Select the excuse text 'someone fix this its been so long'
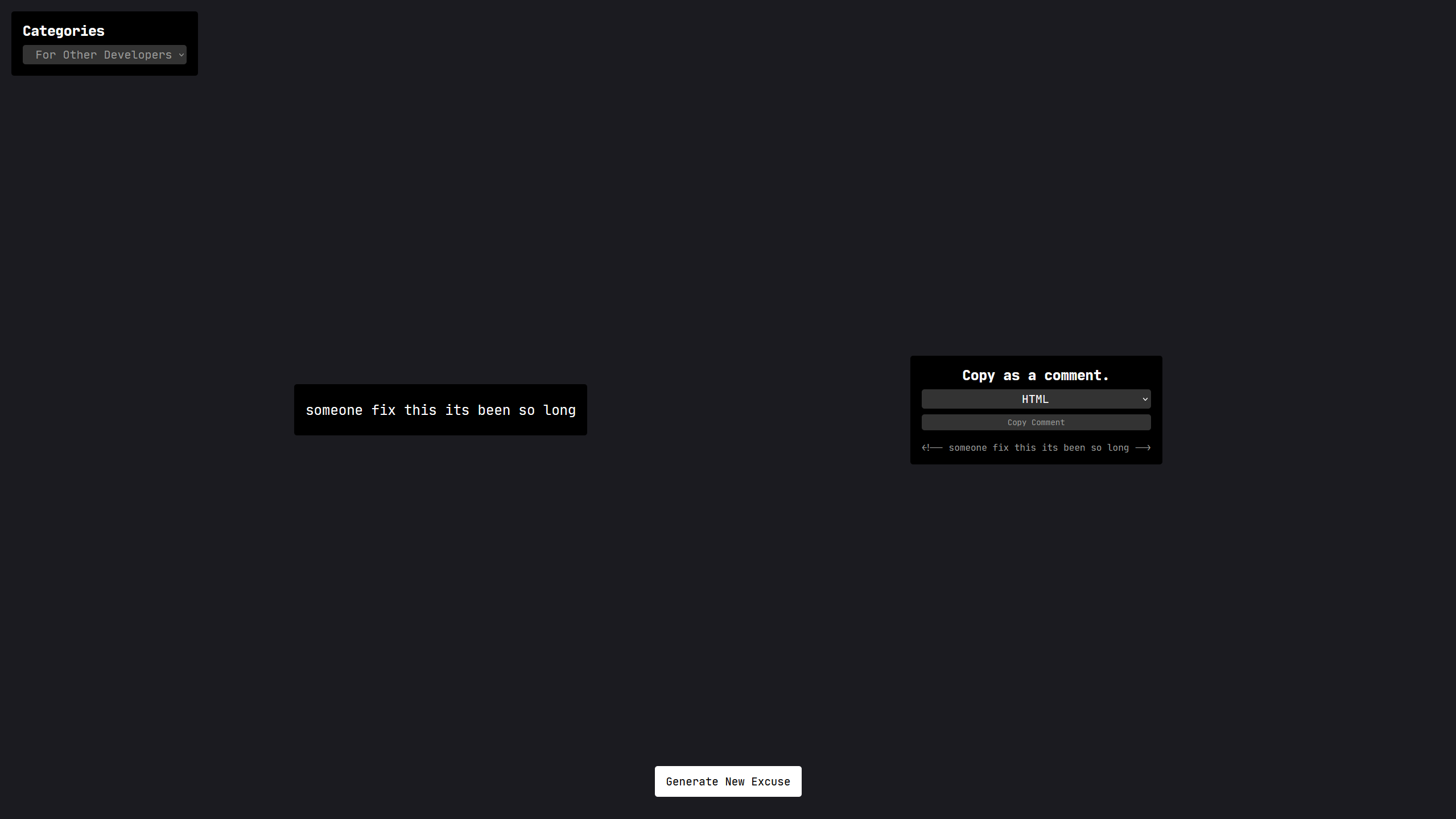 pyautogui.click(x=440, y=410)
